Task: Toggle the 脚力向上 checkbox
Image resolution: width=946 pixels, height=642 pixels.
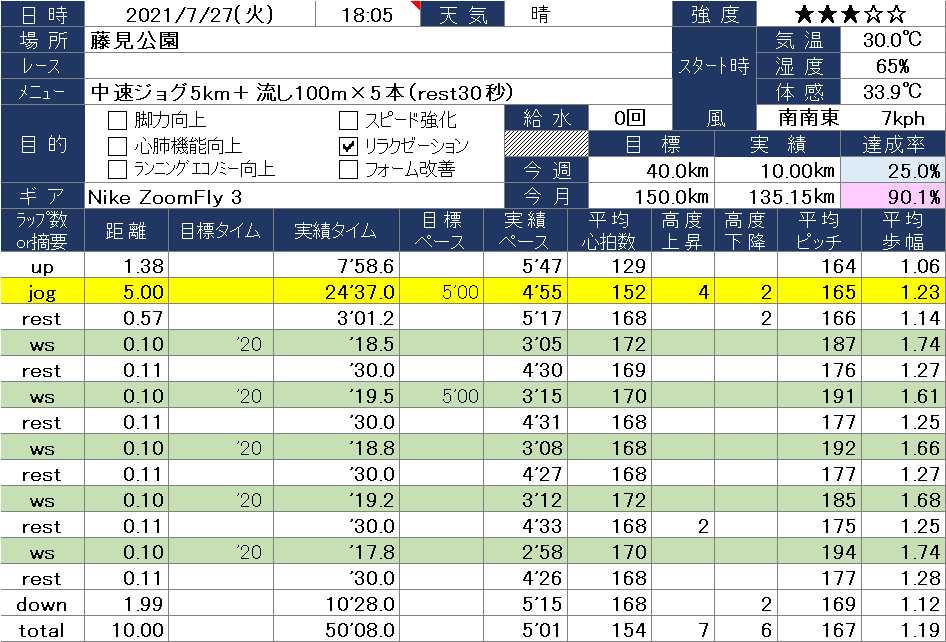Action: (117, 121)
